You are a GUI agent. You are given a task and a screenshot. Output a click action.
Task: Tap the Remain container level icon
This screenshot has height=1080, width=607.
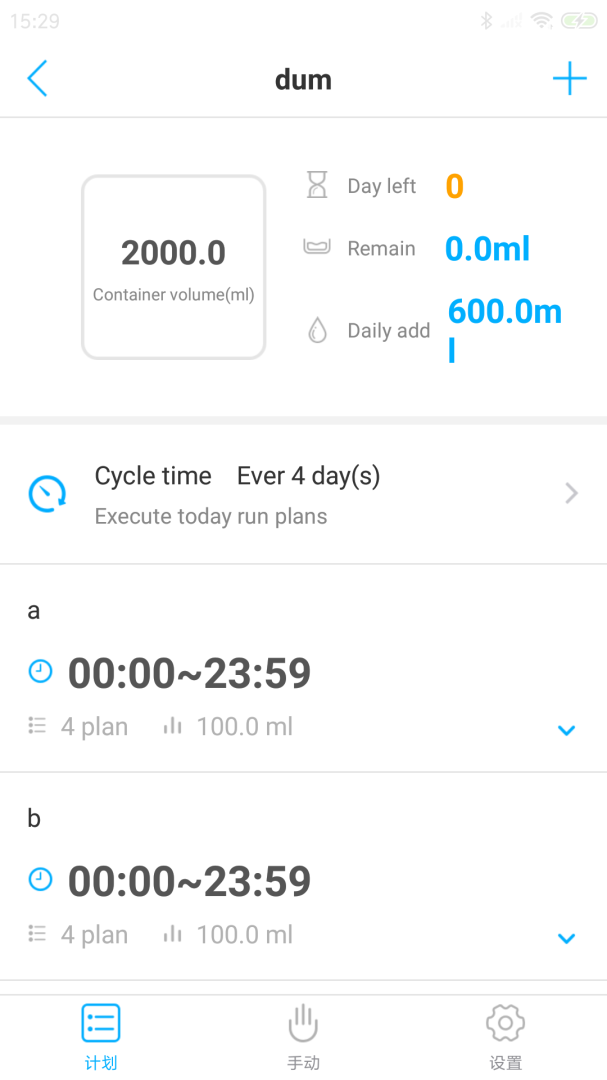(317, 247)
